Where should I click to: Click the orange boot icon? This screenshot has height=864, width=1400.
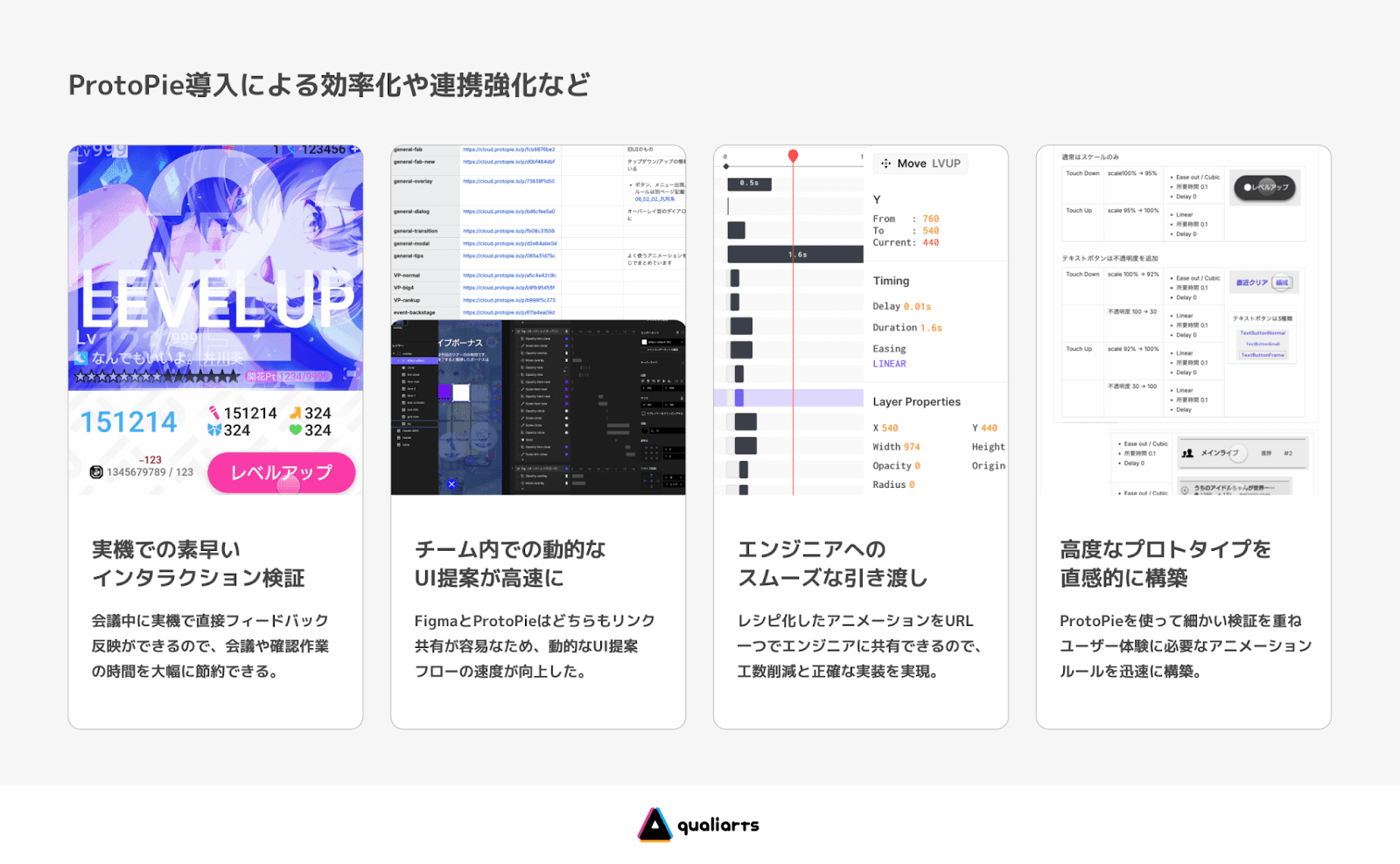coord(296,413)
